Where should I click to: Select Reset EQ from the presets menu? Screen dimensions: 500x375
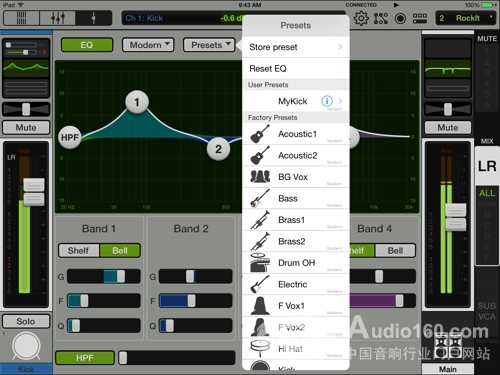[295, 69]
